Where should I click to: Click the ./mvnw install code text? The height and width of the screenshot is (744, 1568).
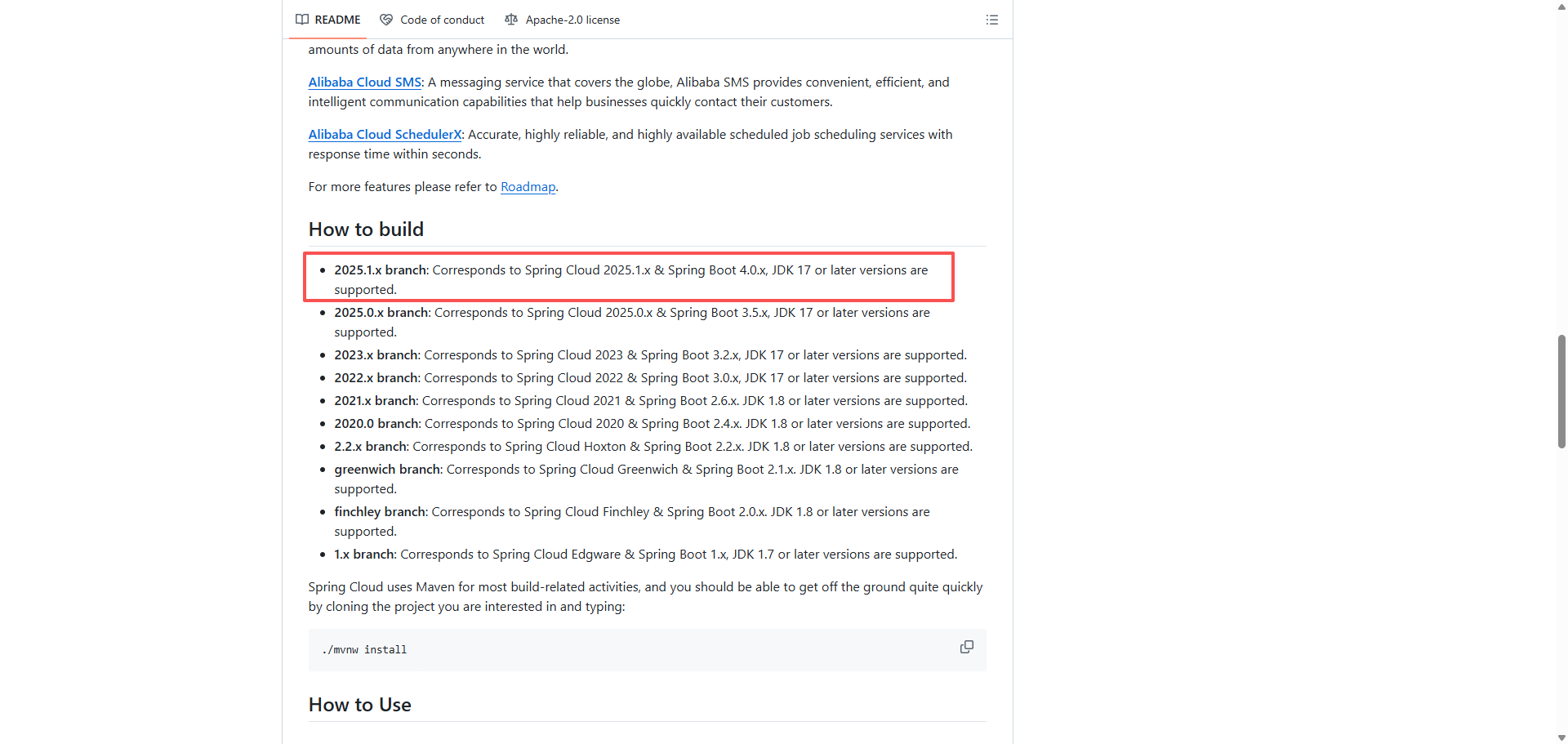[x=364, y=650]
